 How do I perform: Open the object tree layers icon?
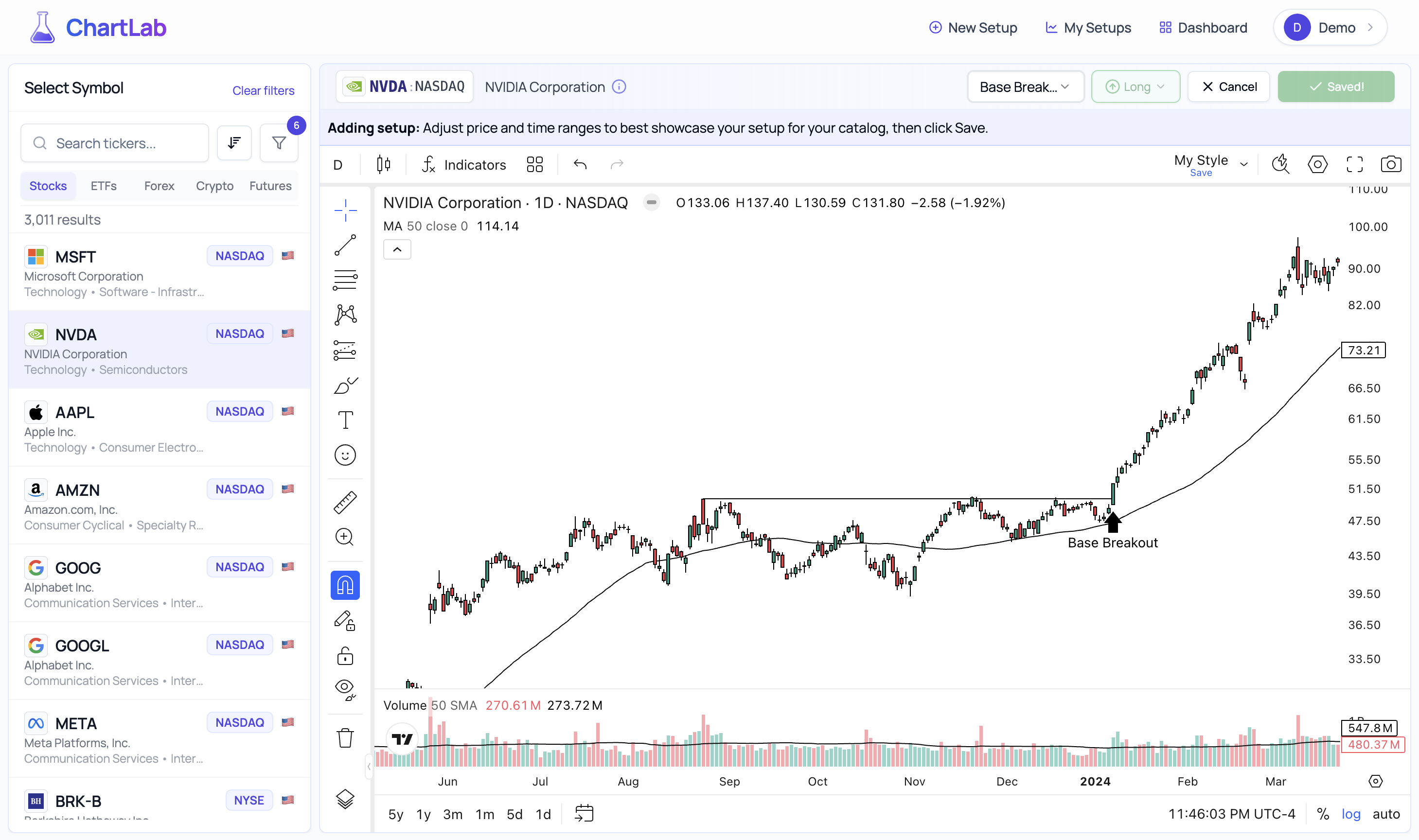coord(345,799)
